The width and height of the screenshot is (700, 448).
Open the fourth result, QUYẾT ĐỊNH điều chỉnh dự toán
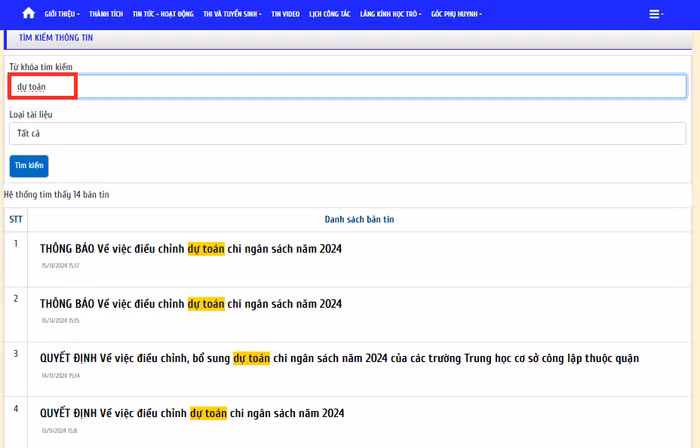(x=192, y=413)
